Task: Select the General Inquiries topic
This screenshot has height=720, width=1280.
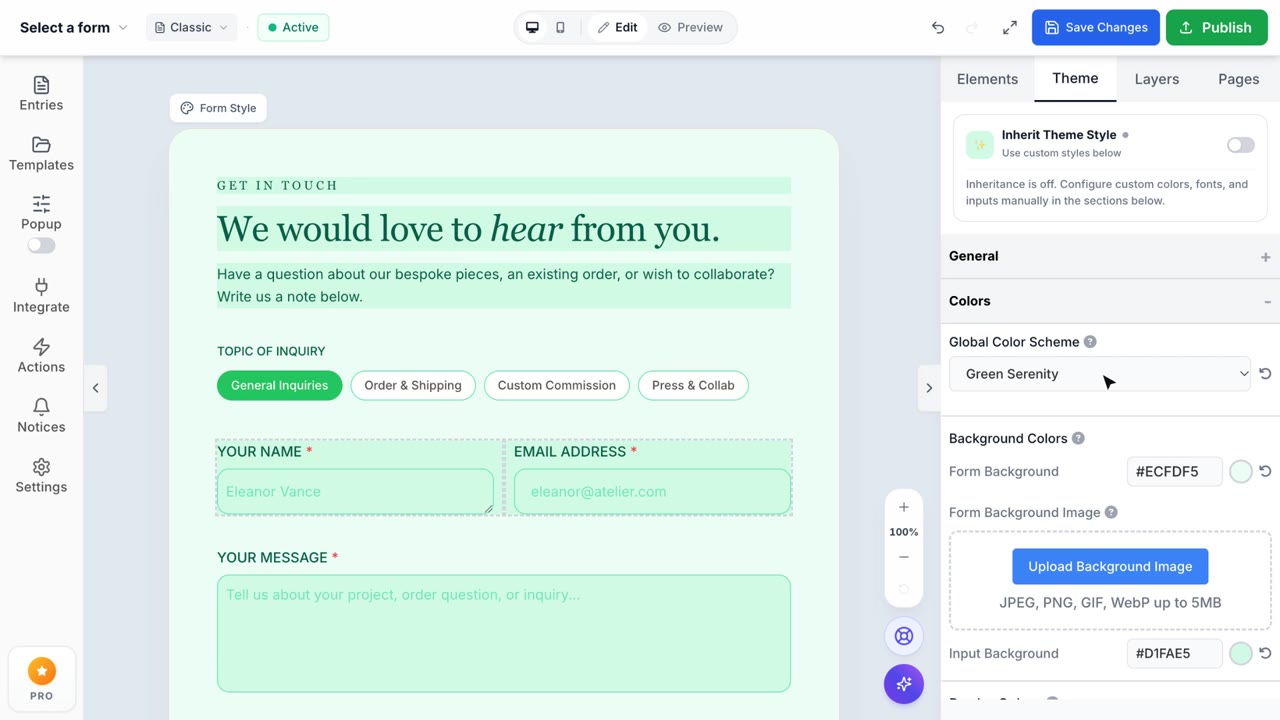Action: 279,385
